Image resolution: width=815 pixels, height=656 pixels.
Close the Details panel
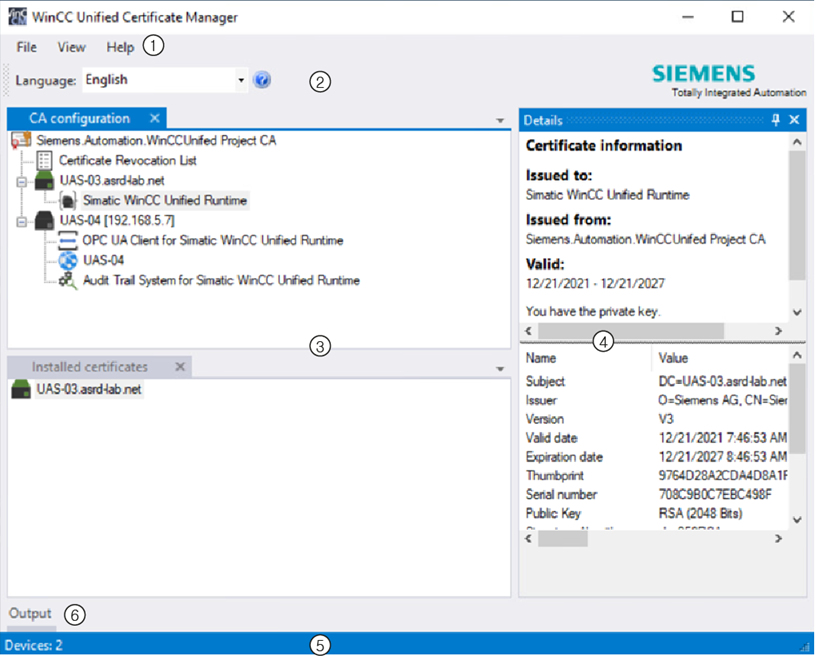pyautogui.click(x=794, y=120)
